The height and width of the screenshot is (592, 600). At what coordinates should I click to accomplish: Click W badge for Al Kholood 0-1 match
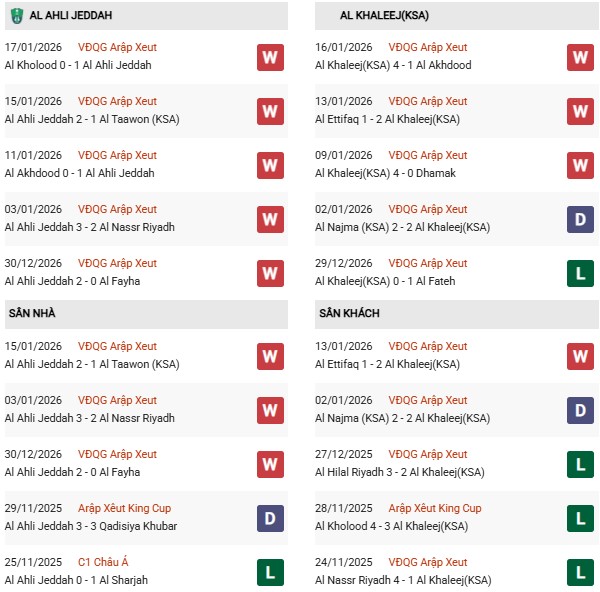[270, 57]
